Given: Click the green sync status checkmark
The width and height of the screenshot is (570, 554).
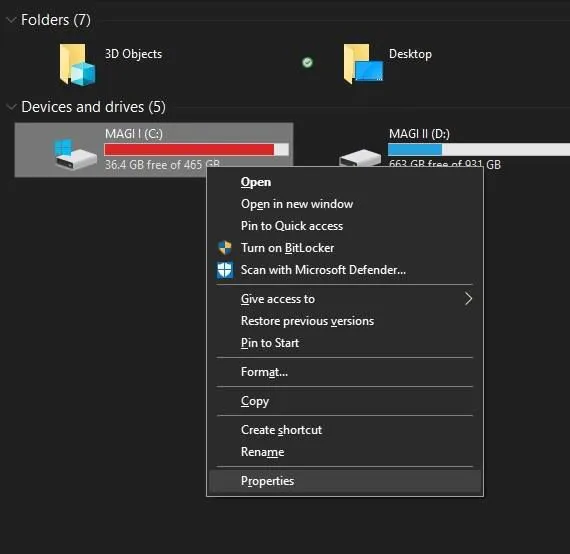Looking at the screenshot, I should pyautogui.click(x=307, y=63).
